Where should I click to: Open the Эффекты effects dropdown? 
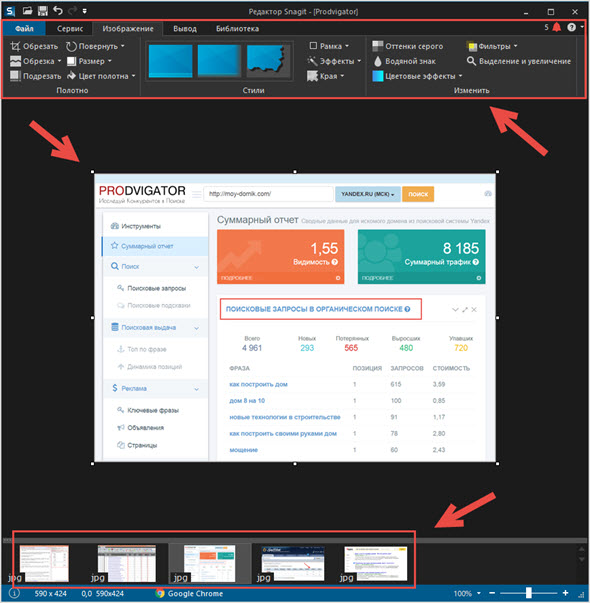334,61
